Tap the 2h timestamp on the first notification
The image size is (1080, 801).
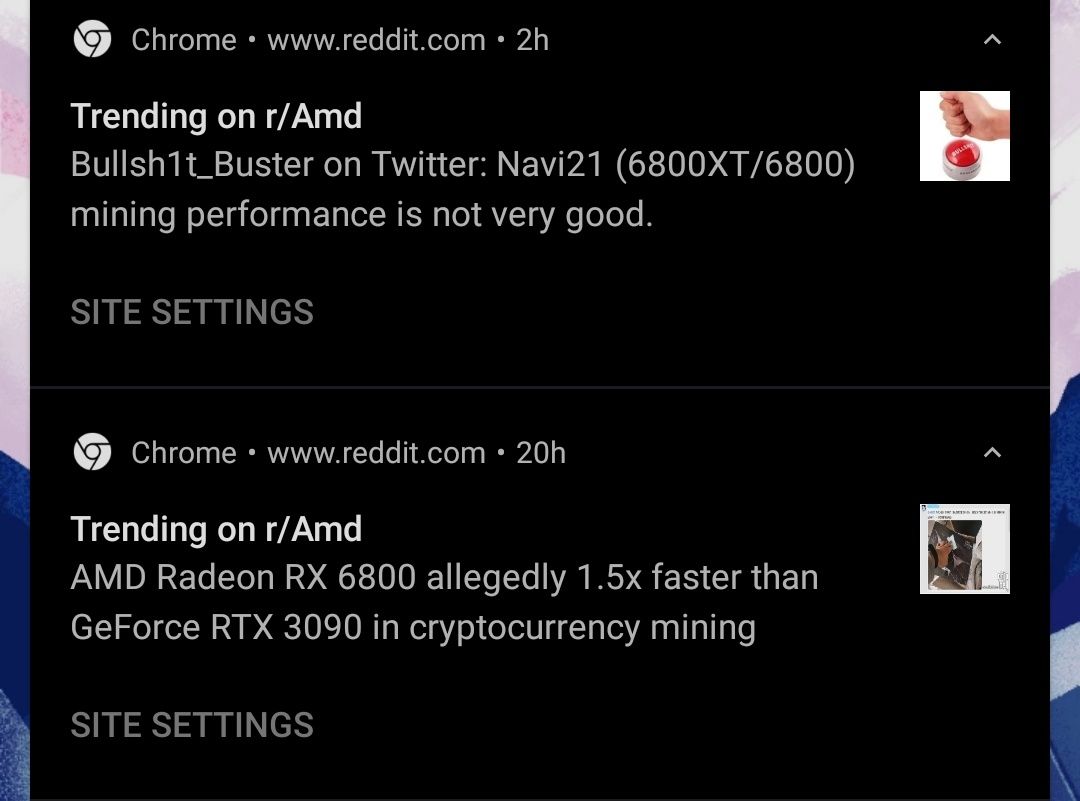click(x=532, y=40)
